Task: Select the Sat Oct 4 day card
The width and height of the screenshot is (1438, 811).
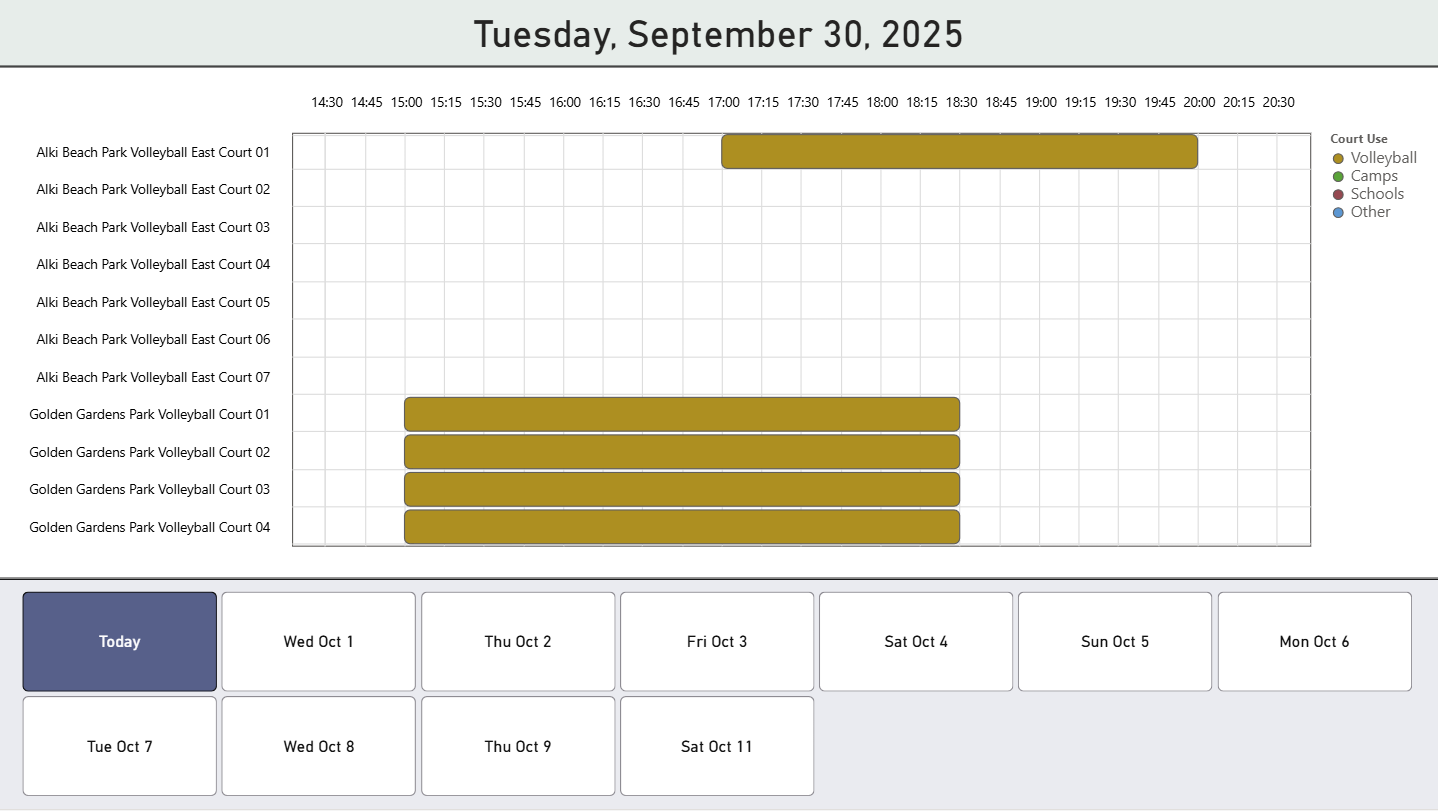Action: pos(915,641)
